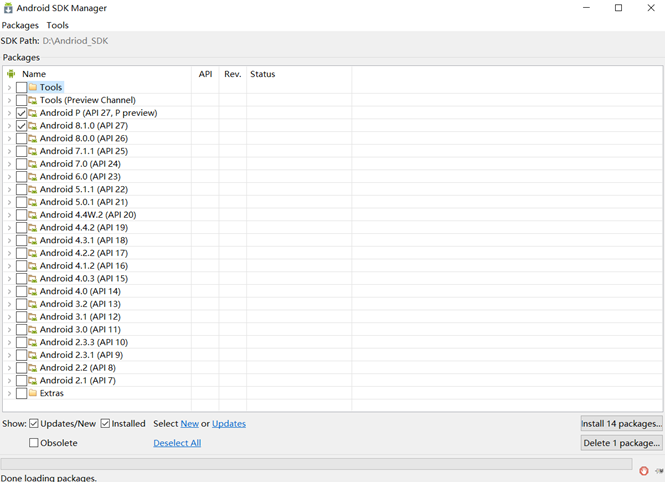Viewport: 665px width, 482px height.
Task: Expand the Tools tree node
Action: pos(9,88)
